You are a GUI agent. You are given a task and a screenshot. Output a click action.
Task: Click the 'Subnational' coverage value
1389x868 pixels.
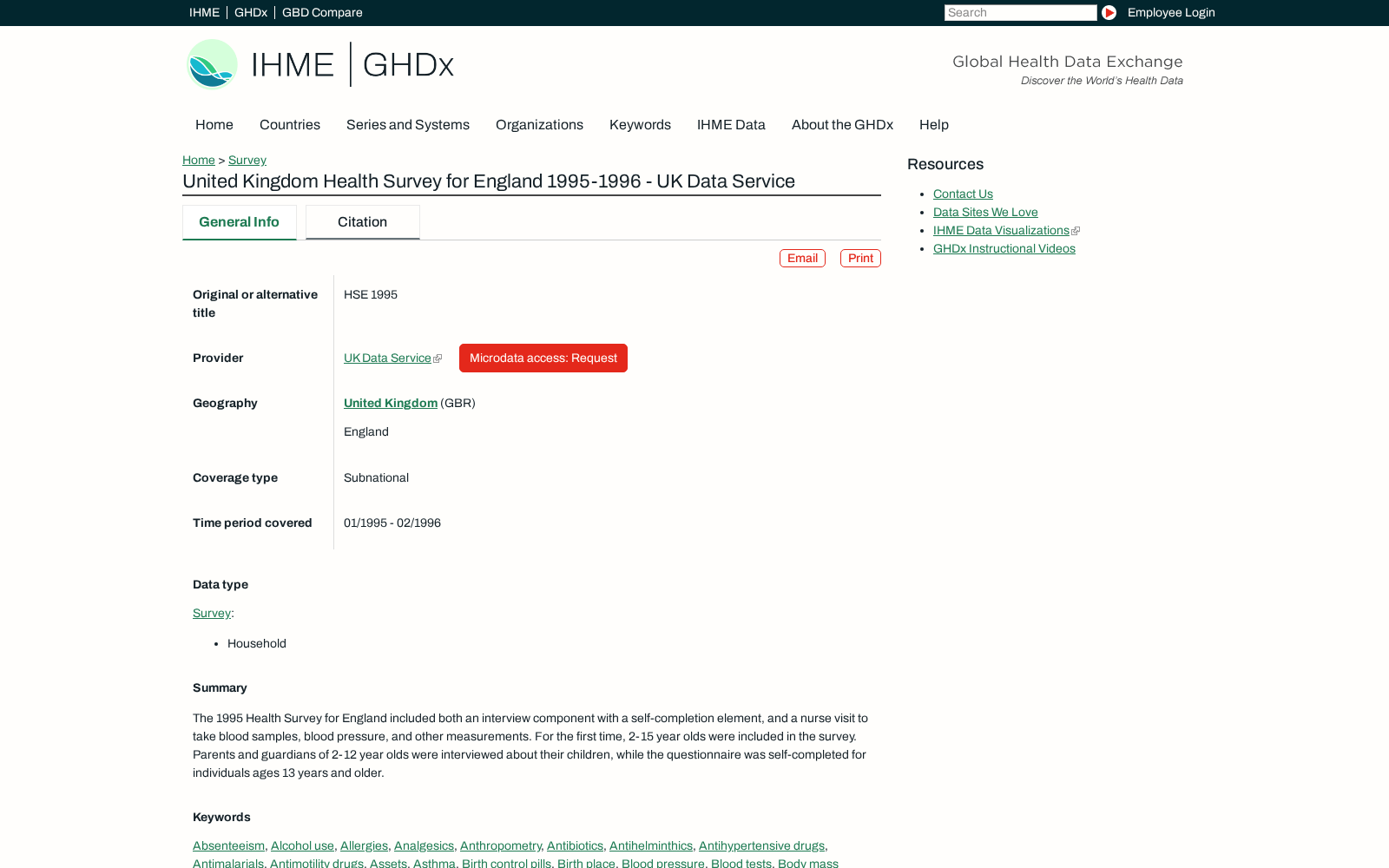(x=376, y=477)
